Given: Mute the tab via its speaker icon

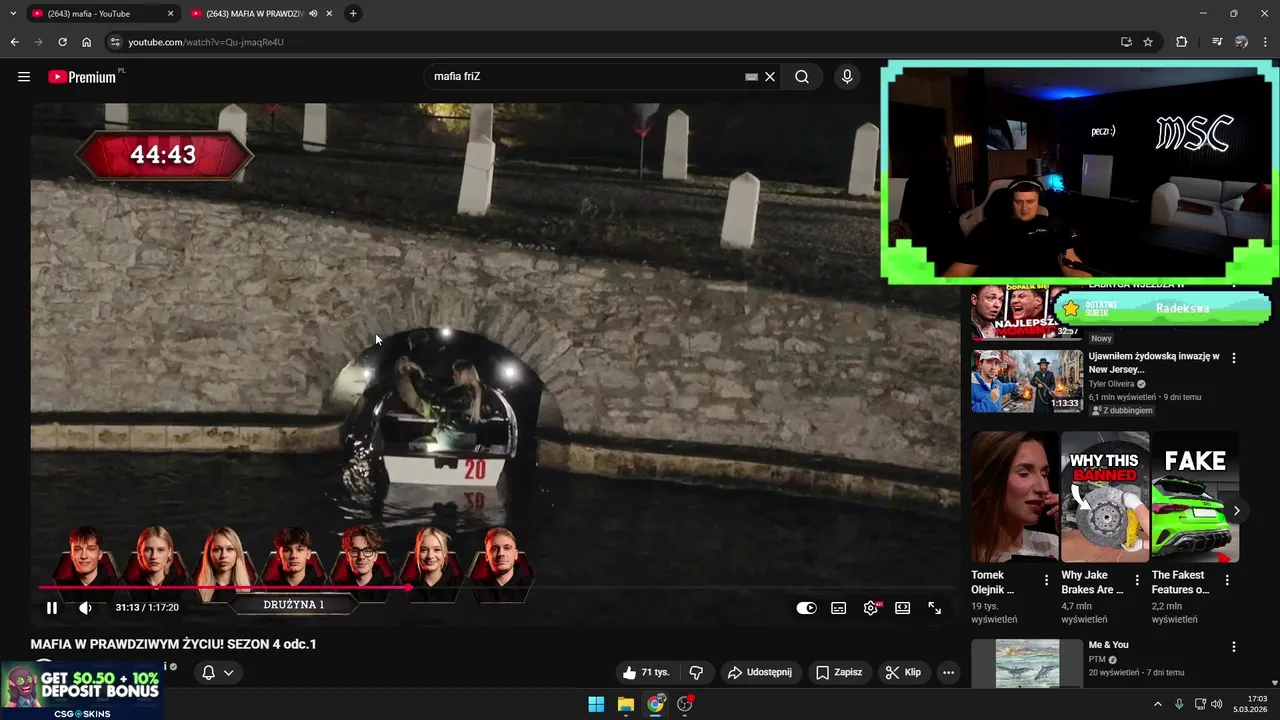Looking at the screenshot, I should (313, 14).
